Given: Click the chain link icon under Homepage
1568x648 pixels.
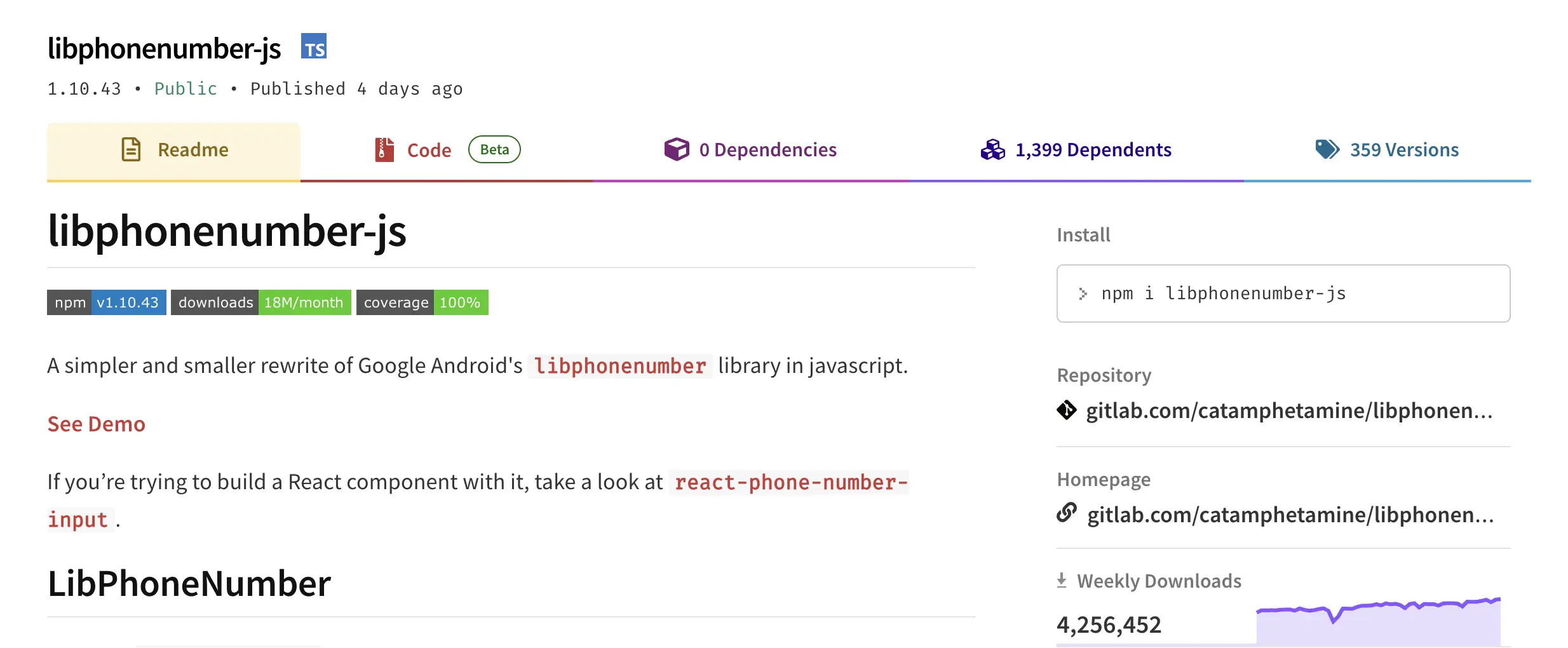Looking at the screenshot, I should (1069, 515).
